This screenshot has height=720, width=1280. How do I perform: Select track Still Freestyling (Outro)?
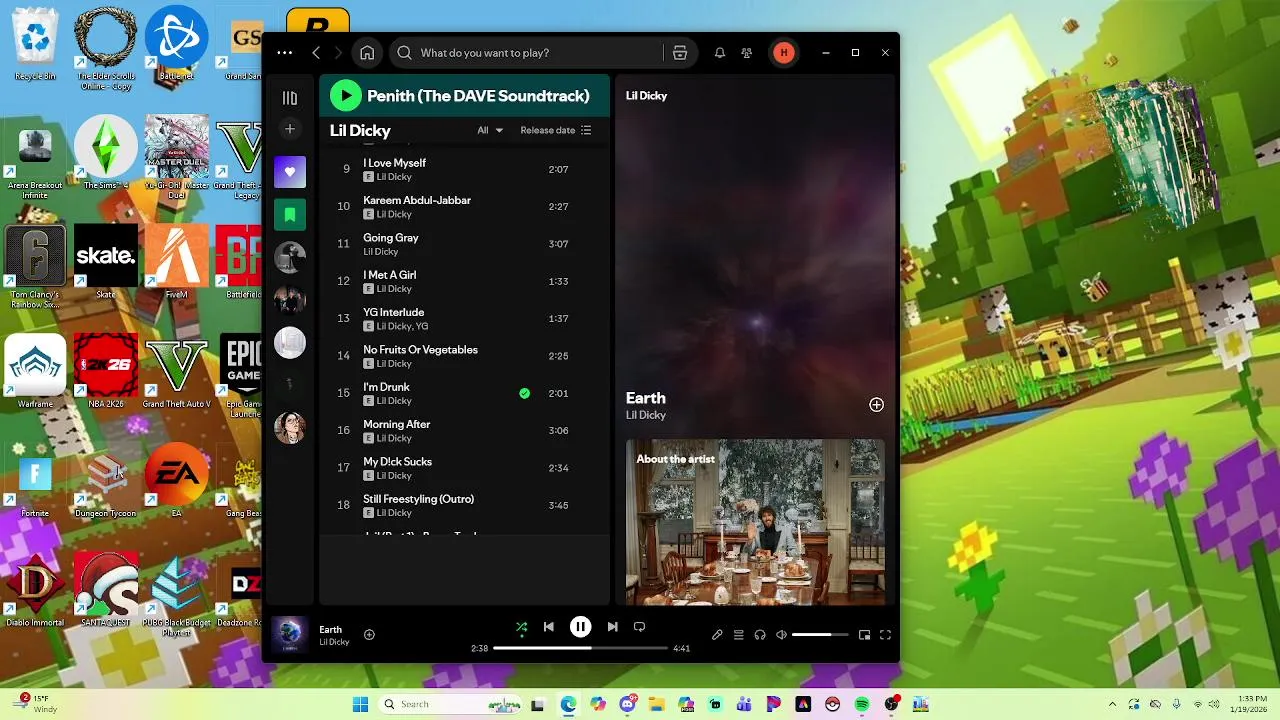coord(464,505)
